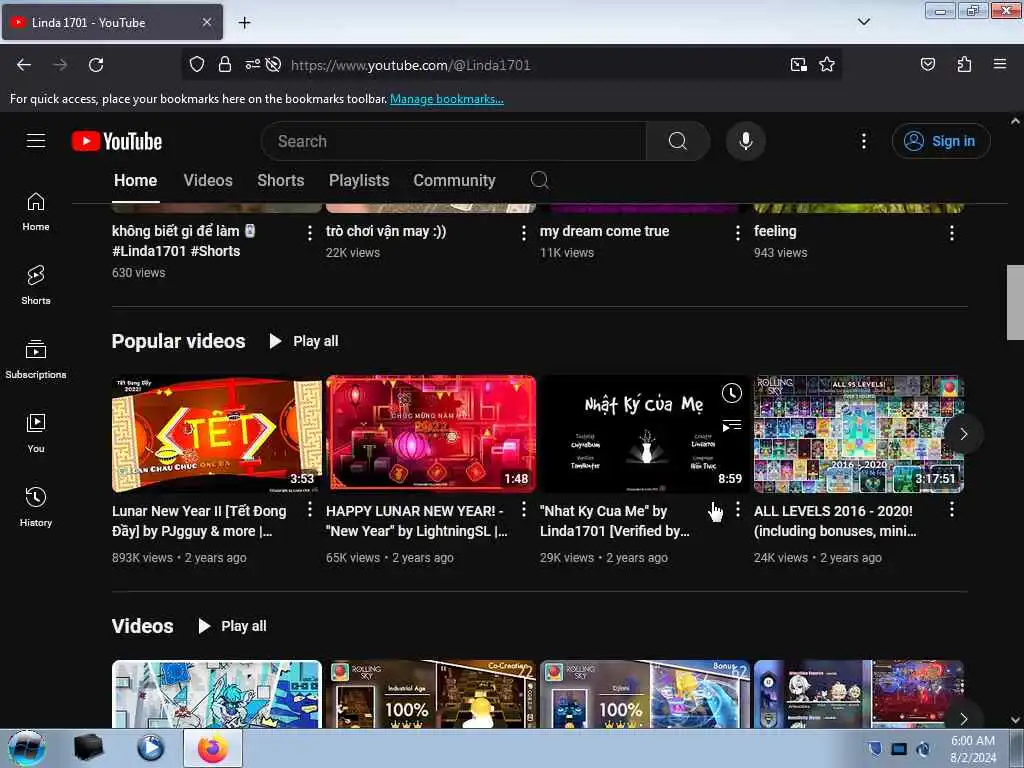Screen dimensions: 1024x768
Task: Select the channel Home tab
Action: coord(136,181)
